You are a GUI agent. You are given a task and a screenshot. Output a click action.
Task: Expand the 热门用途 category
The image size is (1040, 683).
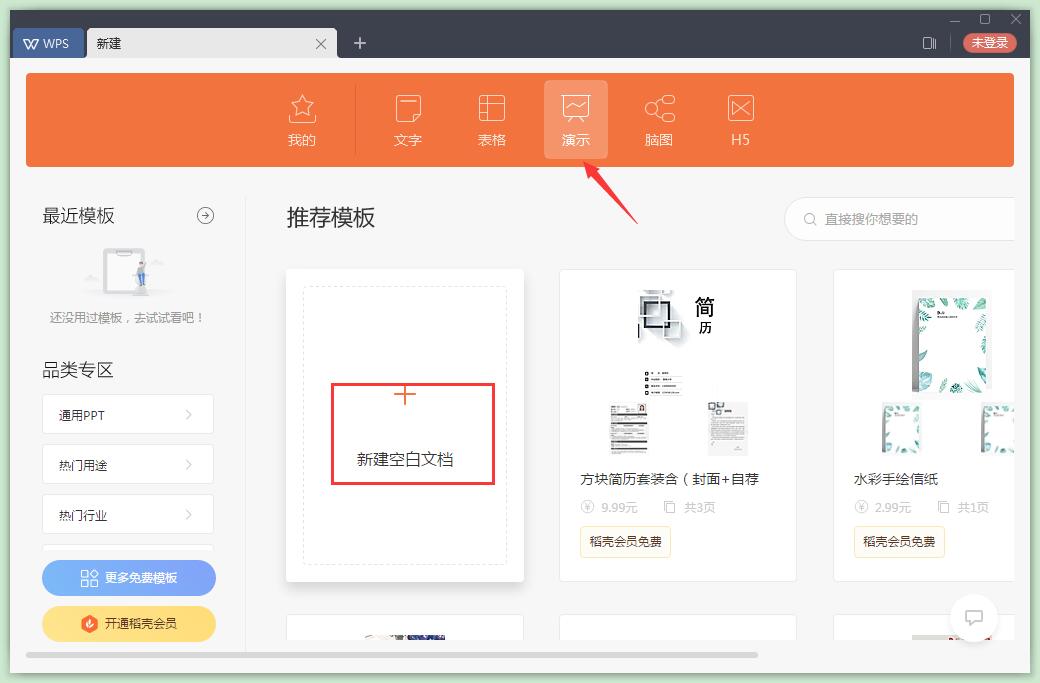click(128, 464)
